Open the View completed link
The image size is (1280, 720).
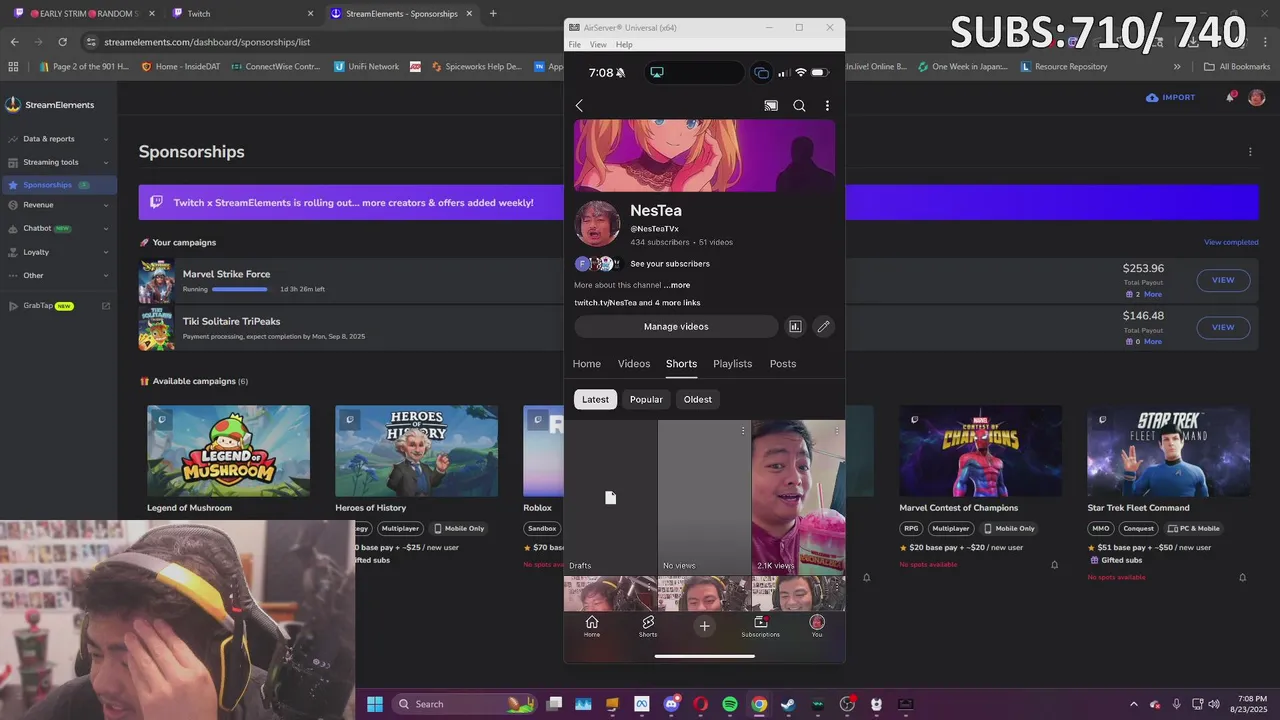point(1231,242)
